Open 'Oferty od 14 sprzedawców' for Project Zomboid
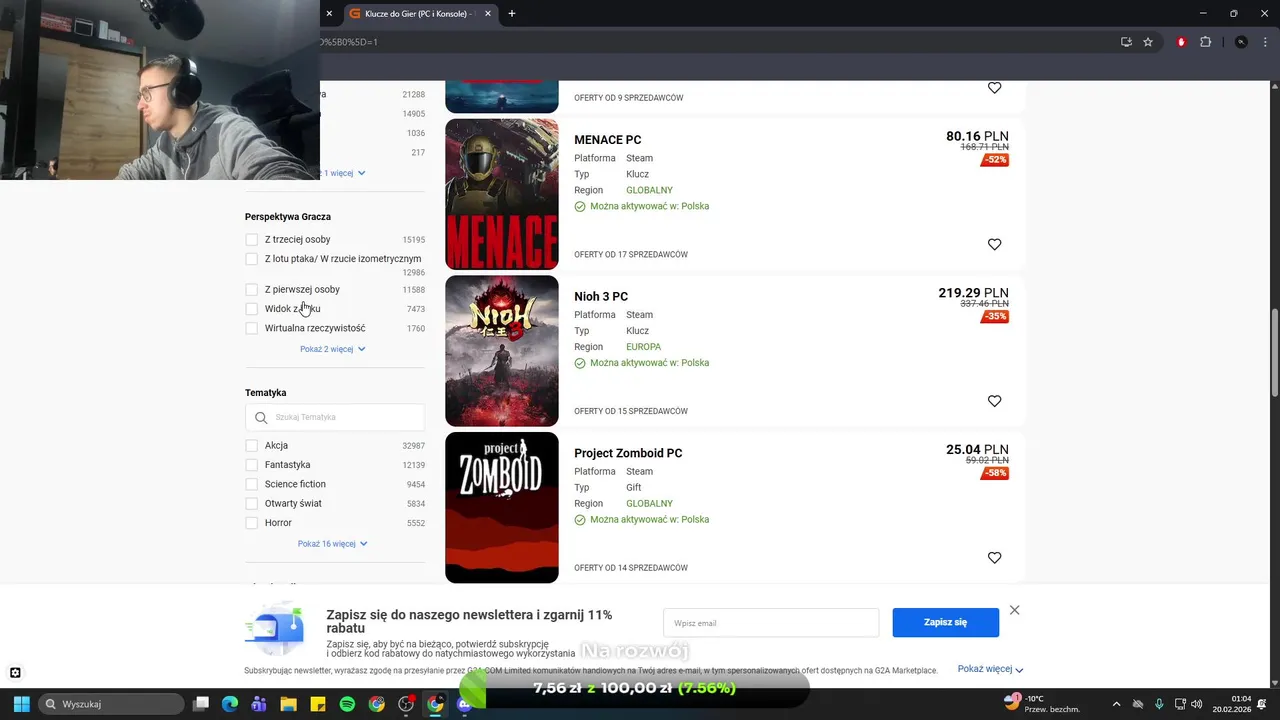Screen dimensions: 1280x720 click(x=631, y=568)
